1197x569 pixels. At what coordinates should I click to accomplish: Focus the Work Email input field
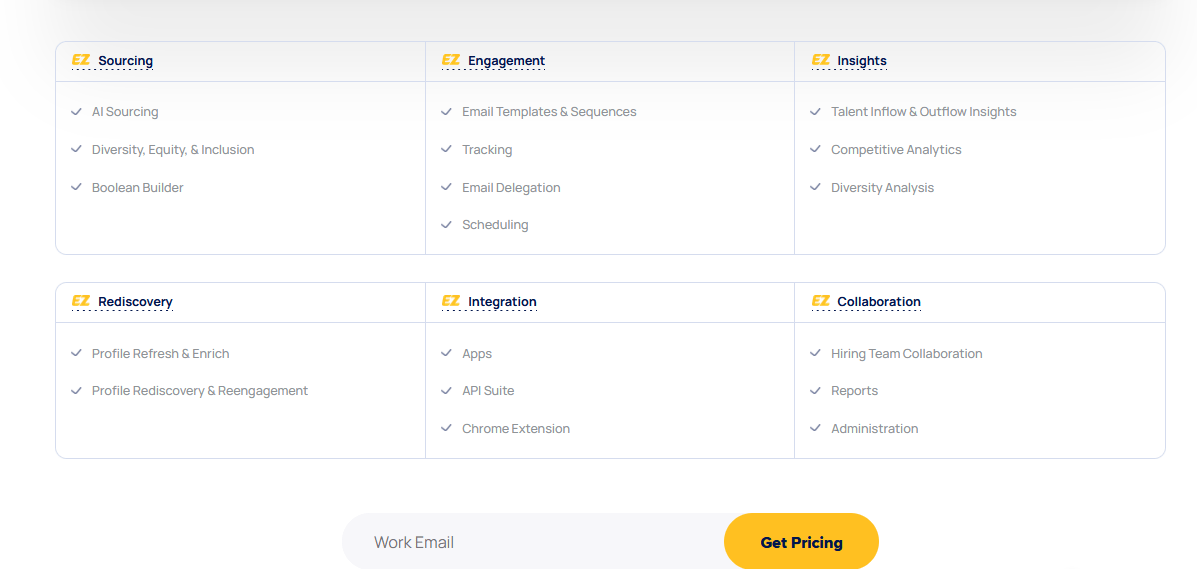pos(533,542)
